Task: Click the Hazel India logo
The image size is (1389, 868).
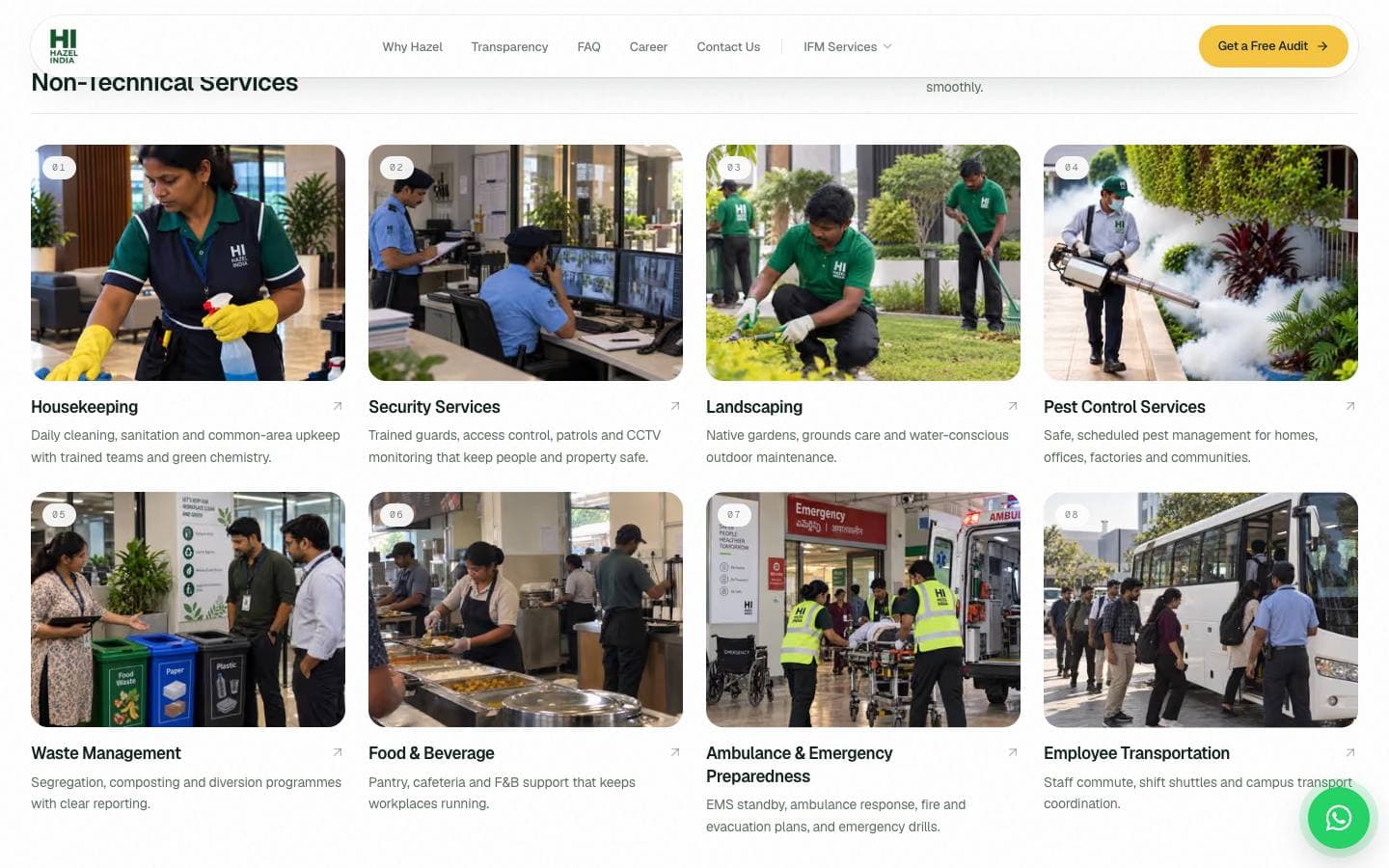Action: click(63, 45)
